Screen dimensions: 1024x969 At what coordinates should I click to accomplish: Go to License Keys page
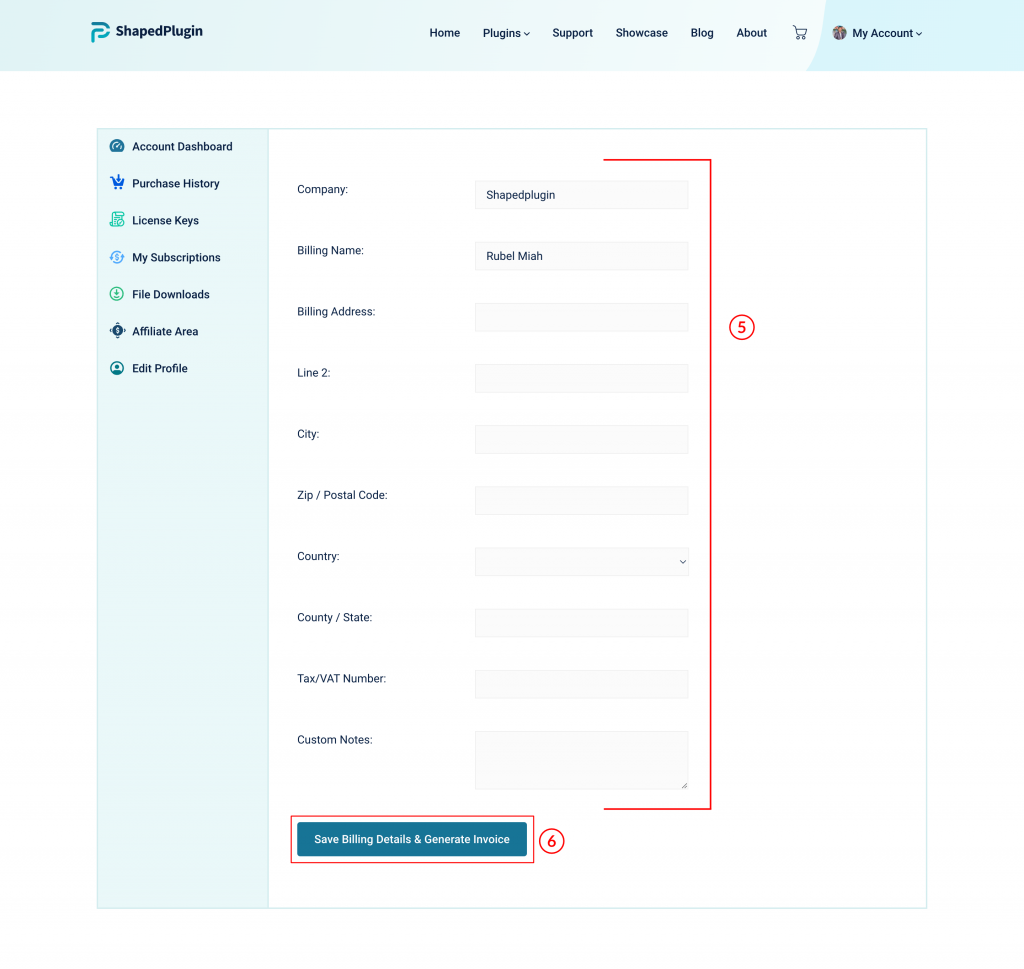coord(165,221)
